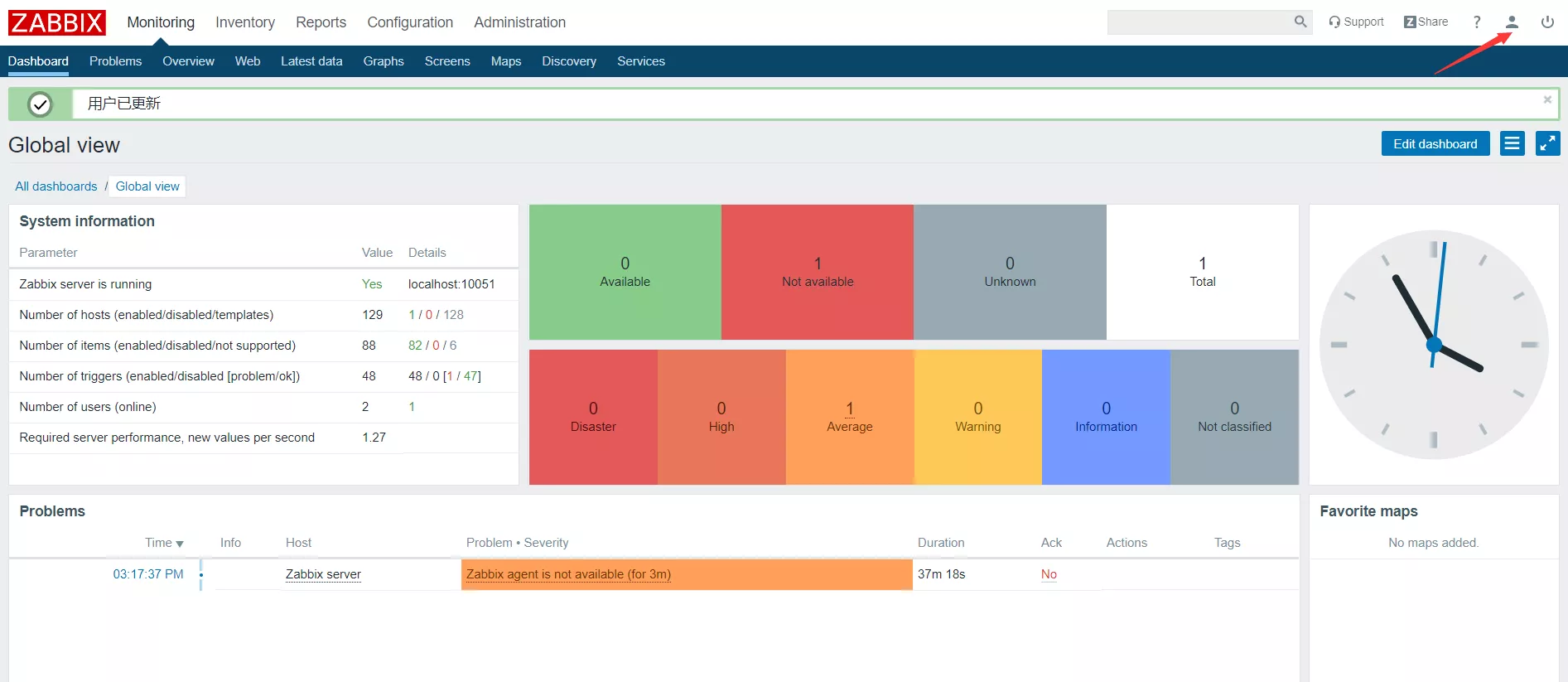Viewport: 1568px width, 682px height.
Task: Open the user profile icon
Action: click(x=1512, y=22)
